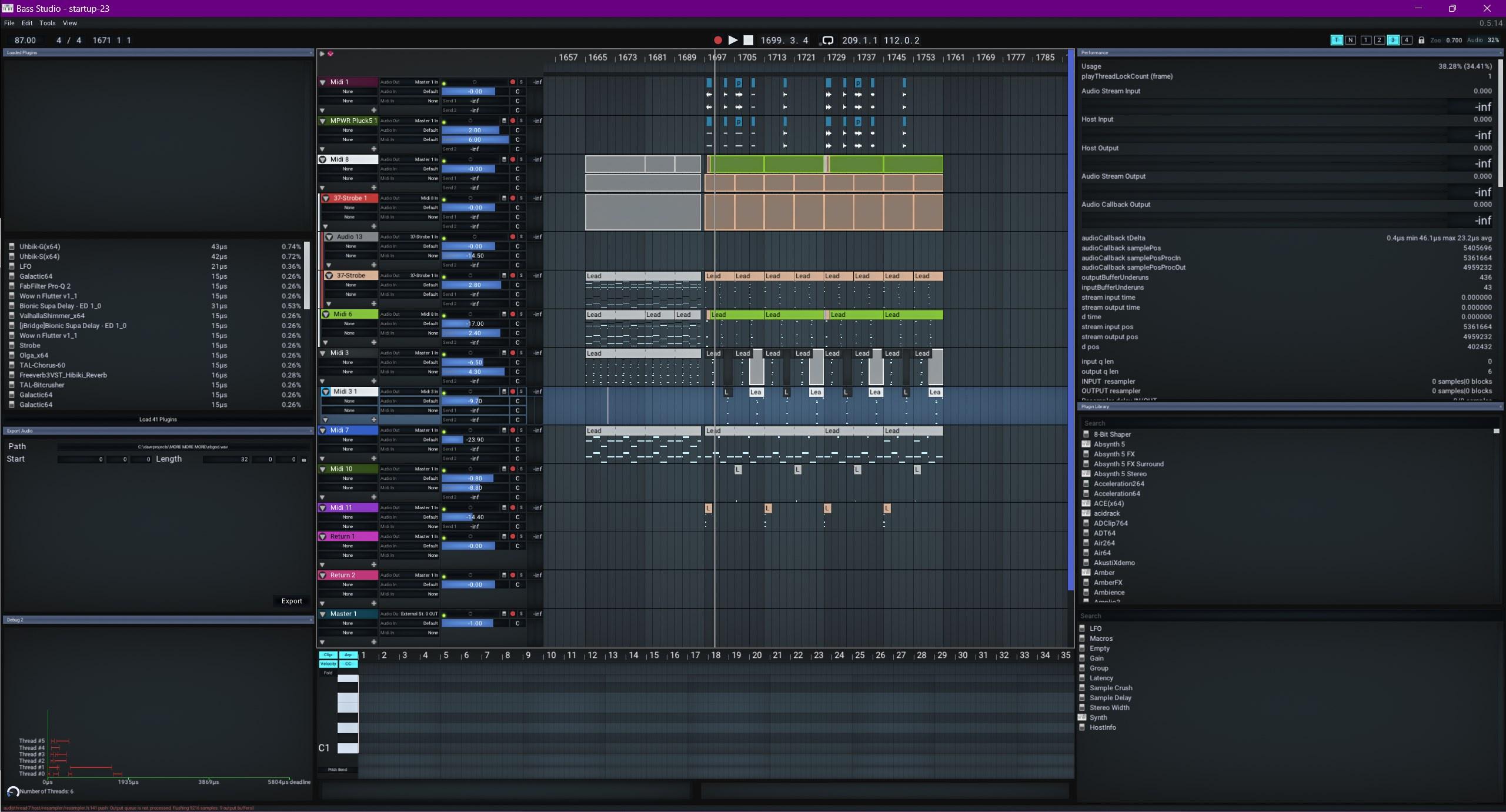Enable loop in the transport bar
Screen dimensions: 1506x812
(x=827, y=40)
